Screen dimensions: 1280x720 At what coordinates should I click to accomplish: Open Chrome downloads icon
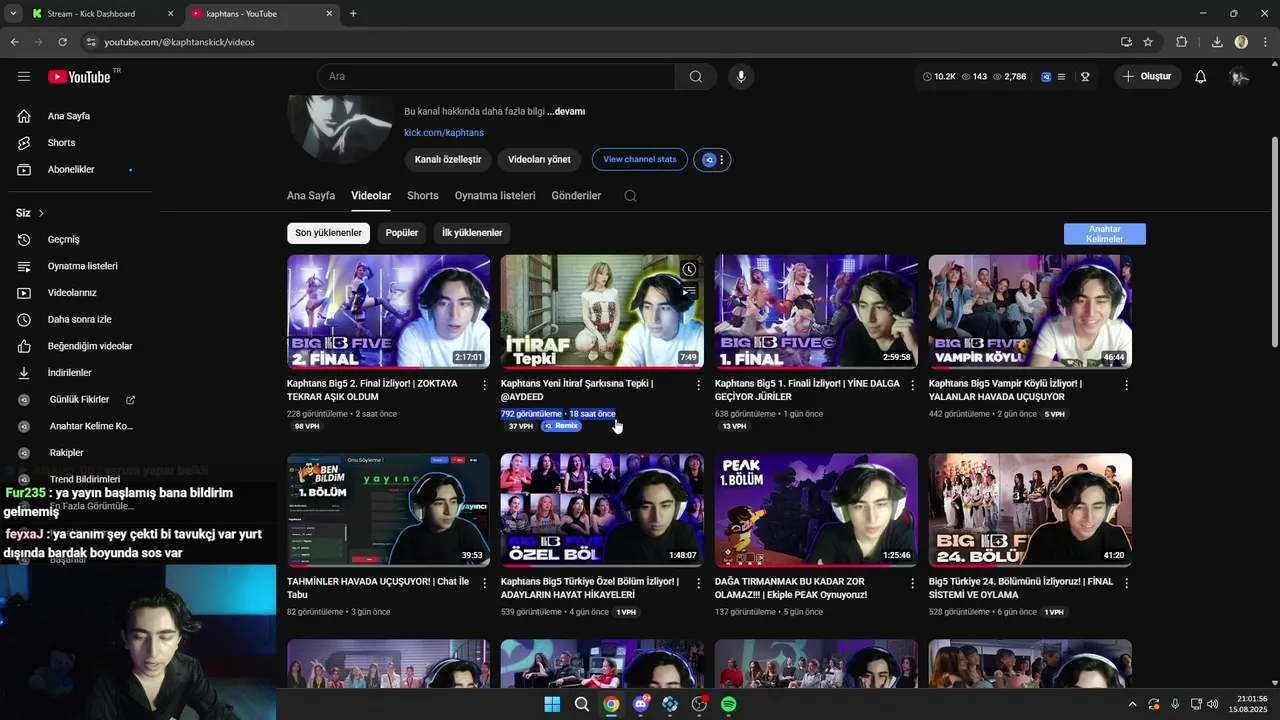click(x=1217, y=42)
